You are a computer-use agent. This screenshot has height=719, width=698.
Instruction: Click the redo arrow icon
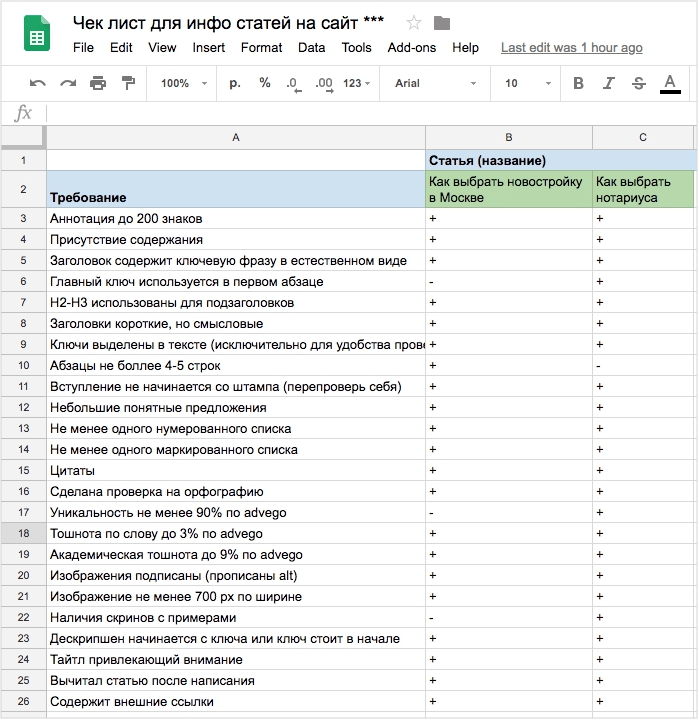(x=68, y=83)
